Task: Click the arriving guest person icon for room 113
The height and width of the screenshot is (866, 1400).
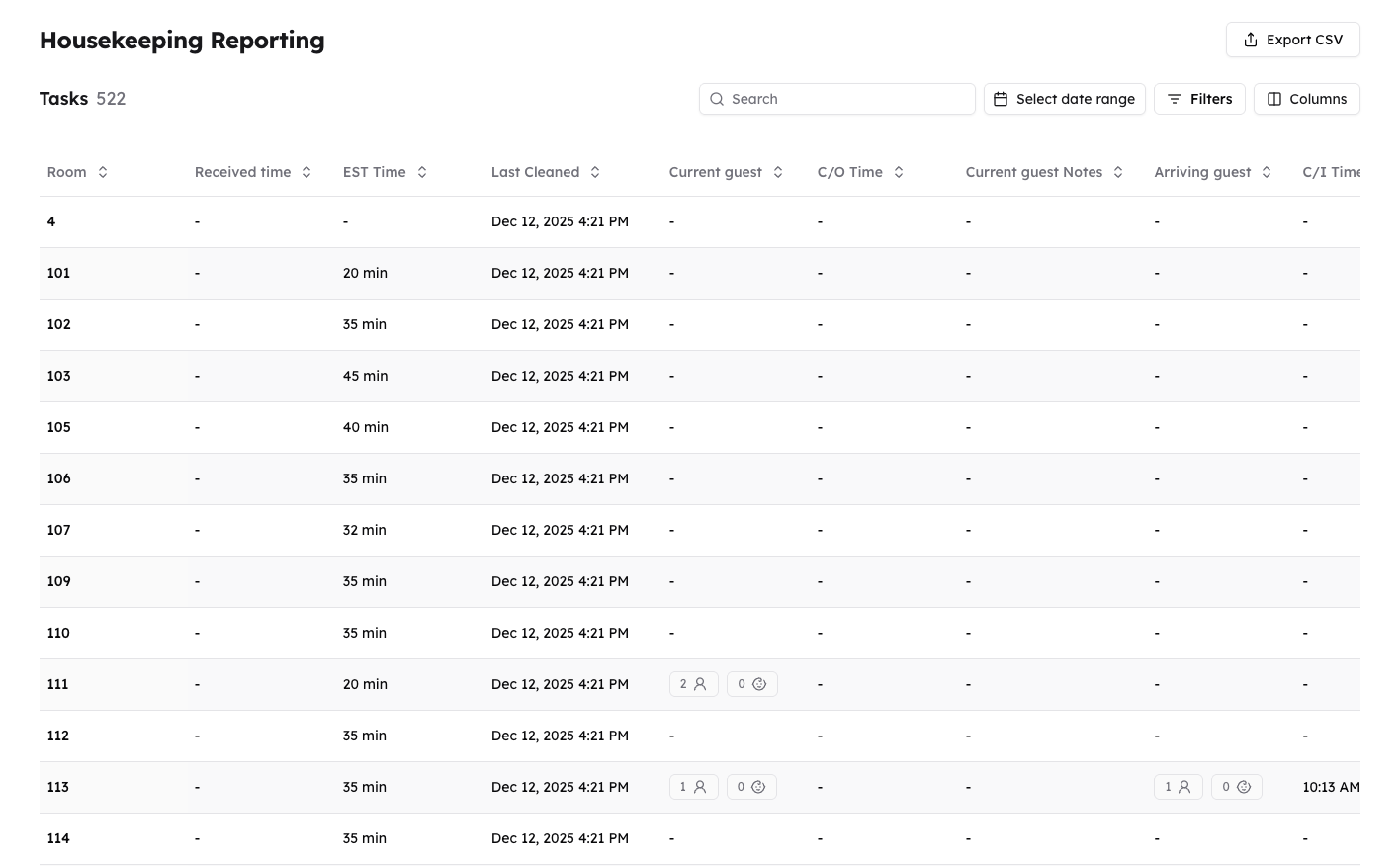Action: (x=1184, y=786)
